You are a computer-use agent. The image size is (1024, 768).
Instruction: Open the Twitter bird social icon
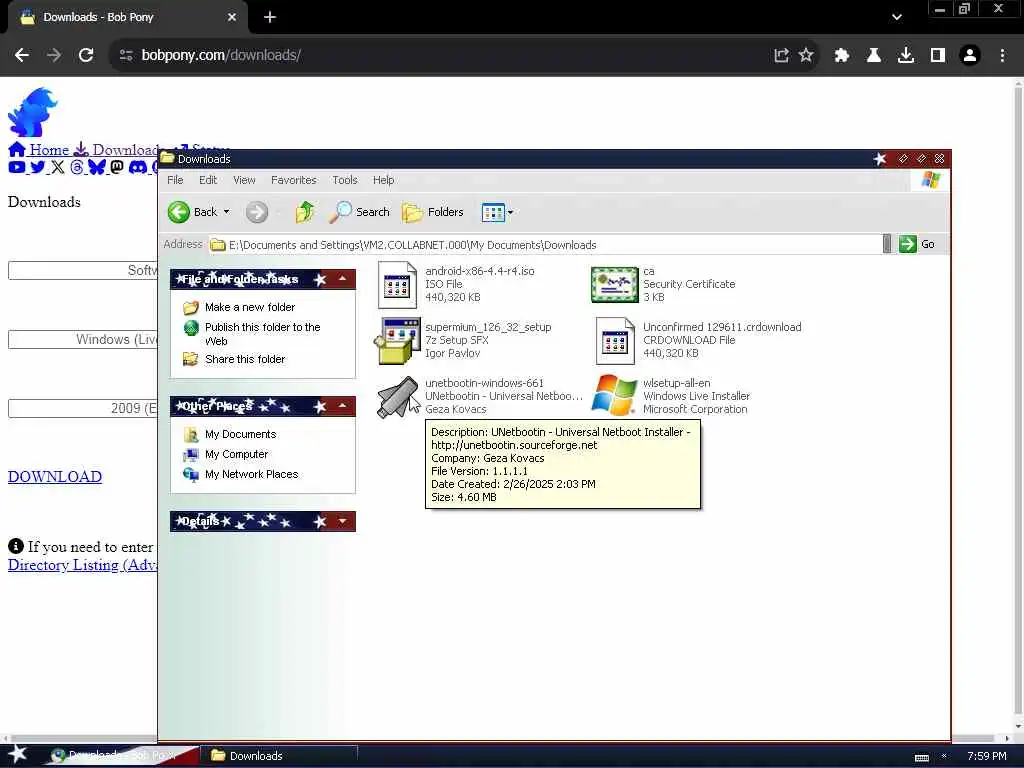tap(37, 167)
